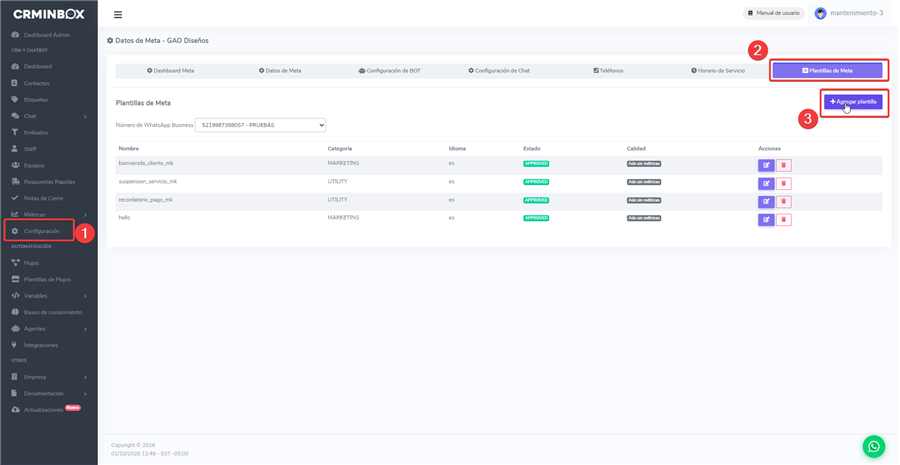Screen dimensions: 900x465
Task: Open Plantillas de Flujos in sidebar
Action: [x=41, y=280]
